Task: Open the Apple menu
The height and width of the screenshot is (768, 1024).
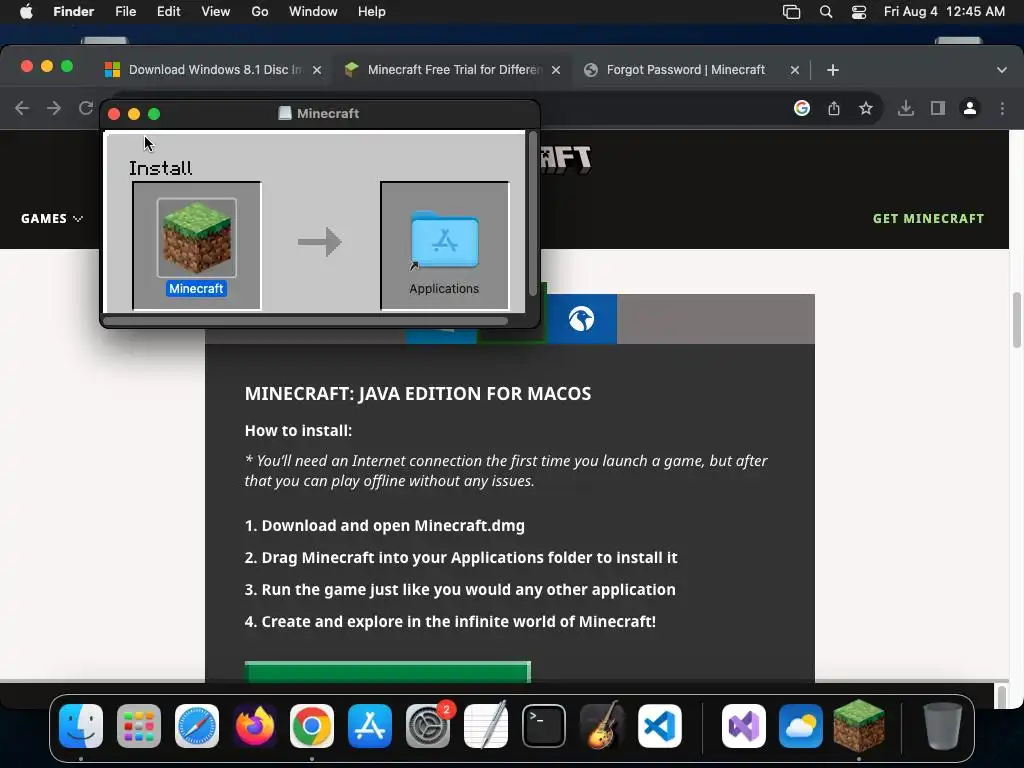Action: point(26,12)
